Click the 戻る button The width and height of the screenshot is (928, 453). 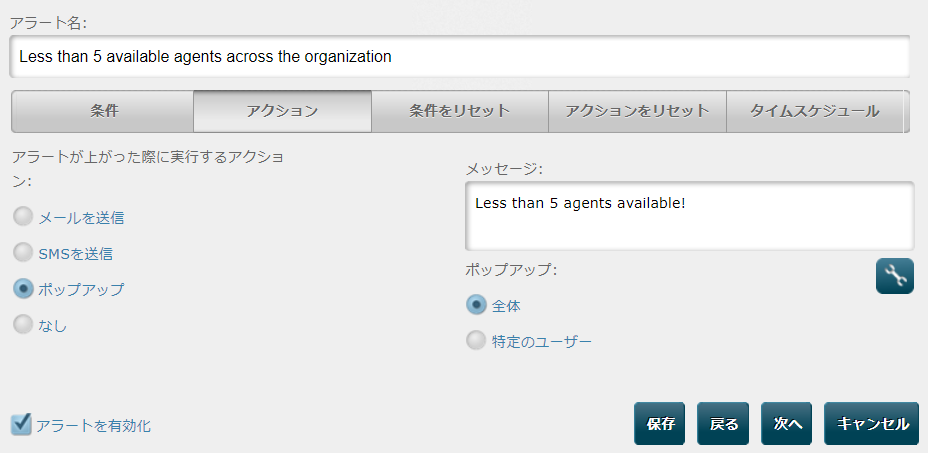(x=723, y=423)
